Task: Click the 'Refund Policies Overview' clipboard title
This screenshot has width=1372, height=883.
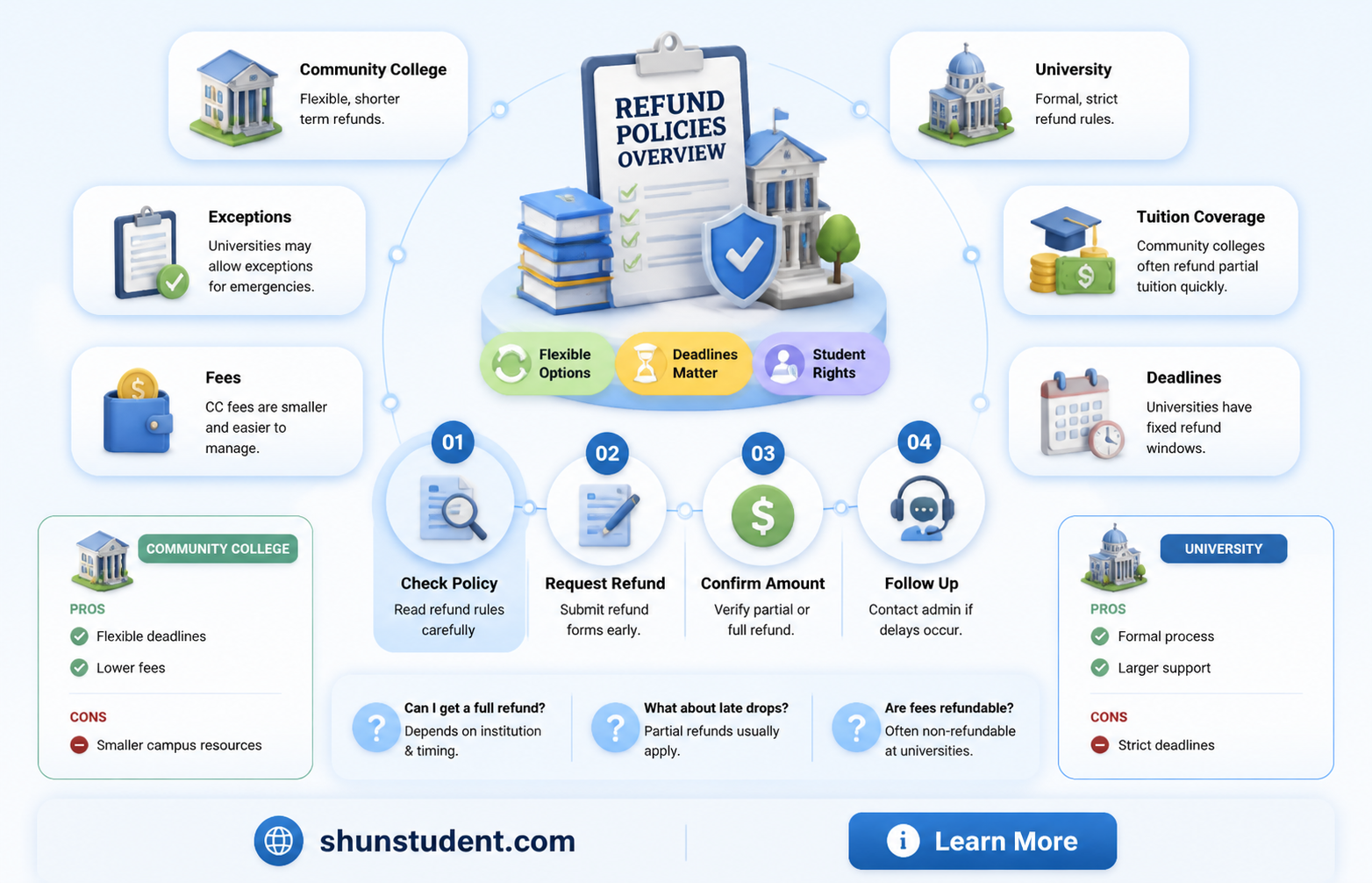Action: coord(671,129)
